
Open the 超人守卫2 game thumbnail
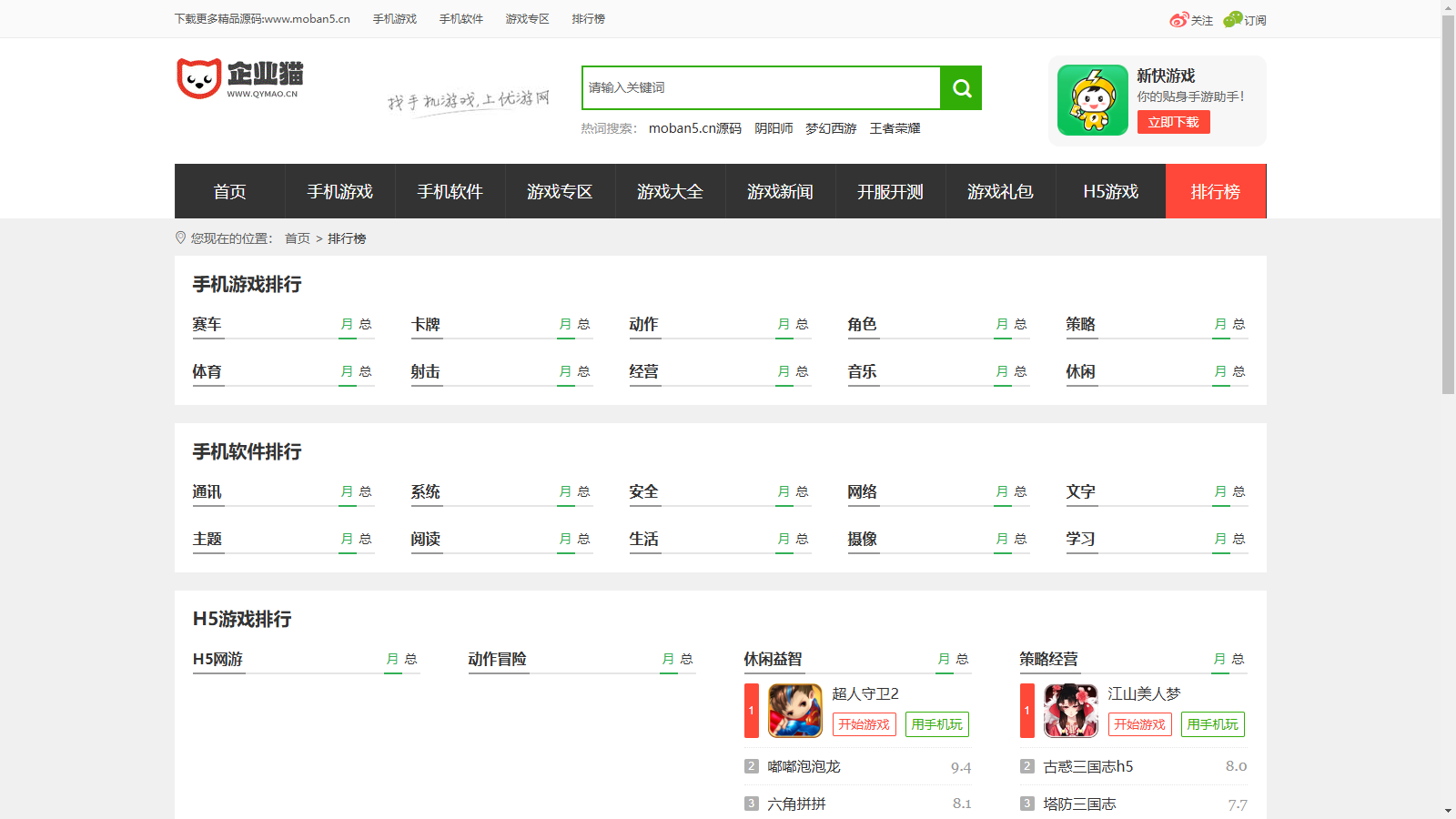tap(795, 711)
